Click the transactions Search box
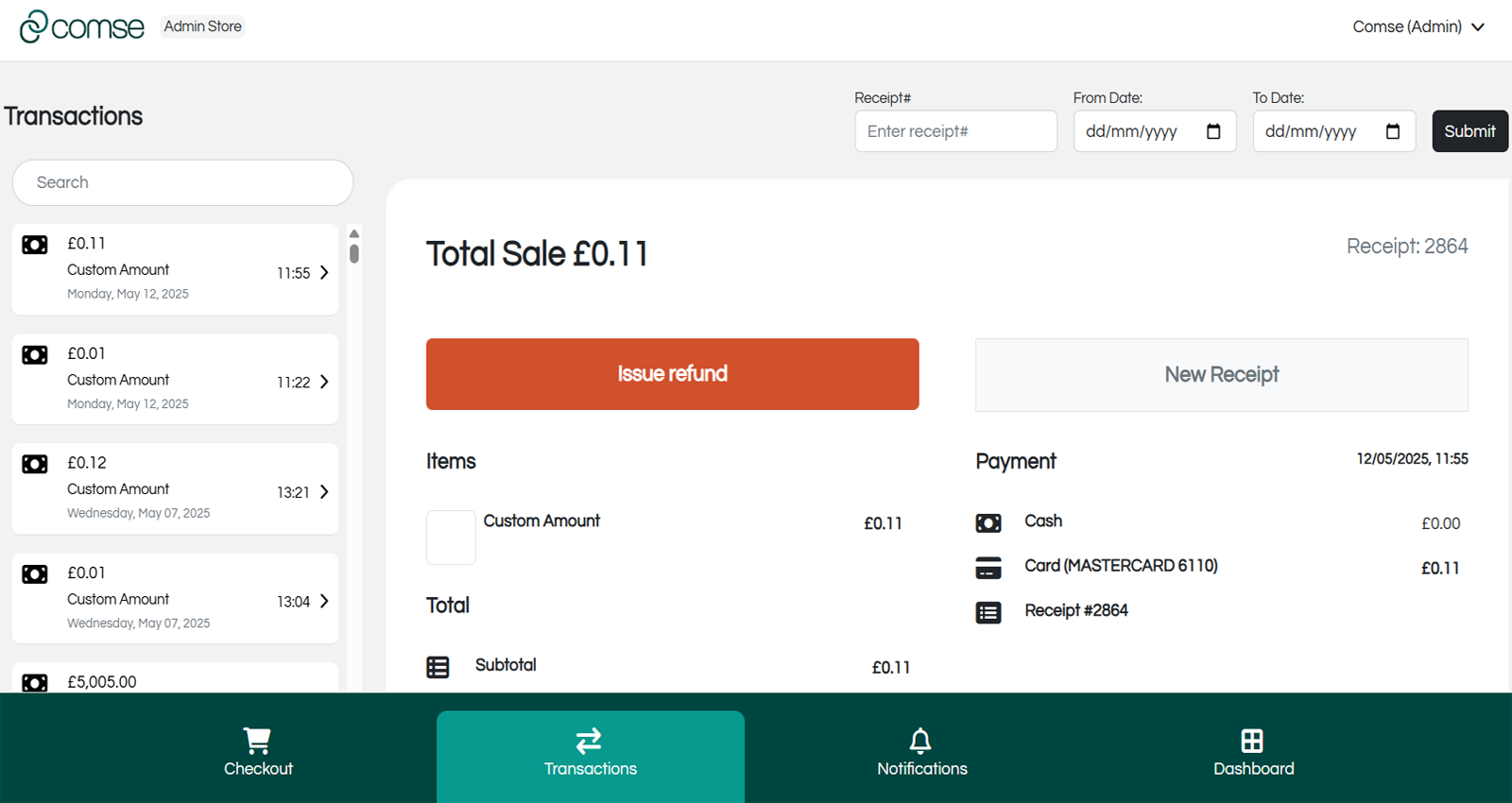Screen dimensions: 1512x803 pyautogui.click(x=182, y=182)
